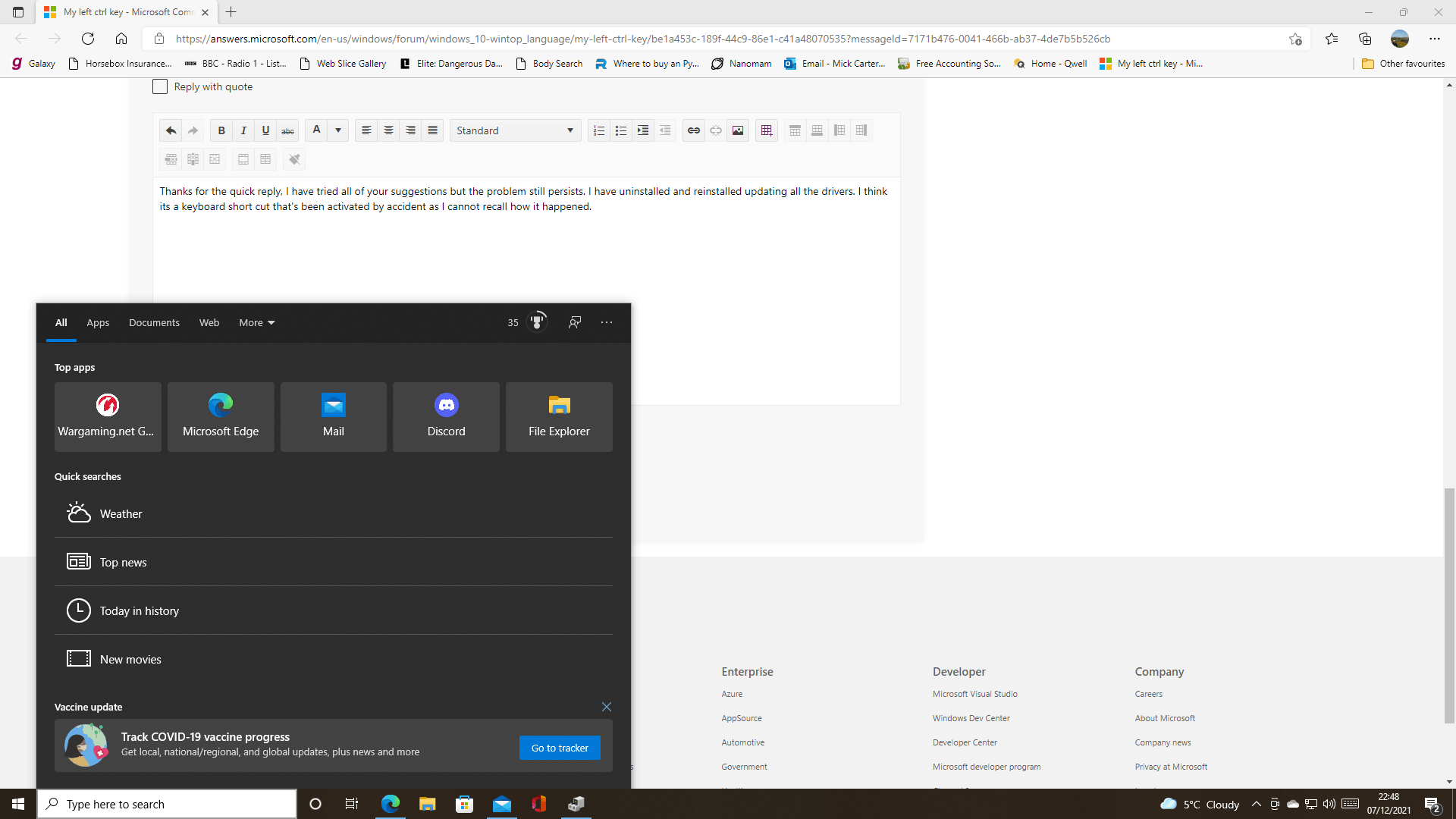Viewport: 1456px width, 819px height.
Task: Switch to the Web search tab
Action: click(209, 322)
